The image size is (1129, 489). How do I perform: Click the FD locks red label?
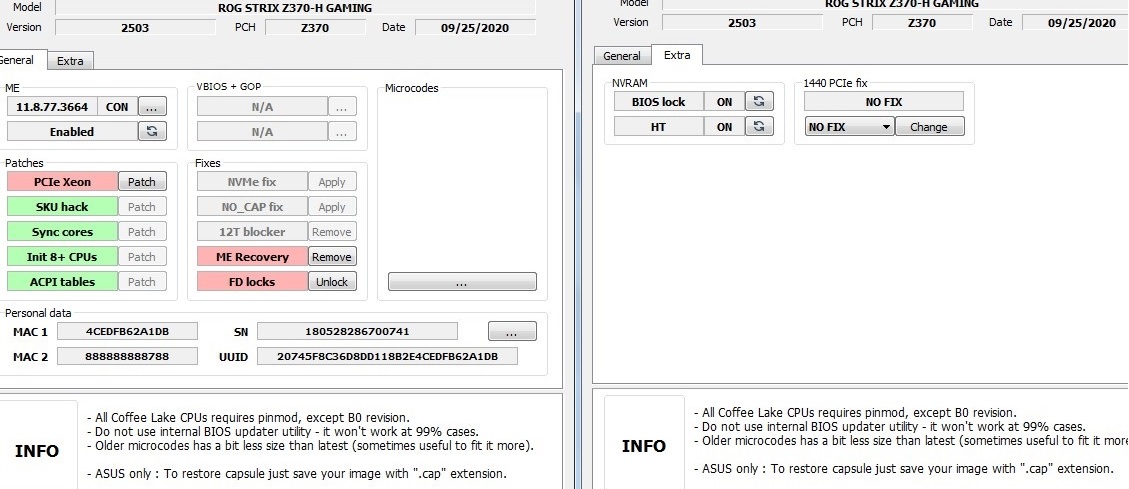point(253,282)
